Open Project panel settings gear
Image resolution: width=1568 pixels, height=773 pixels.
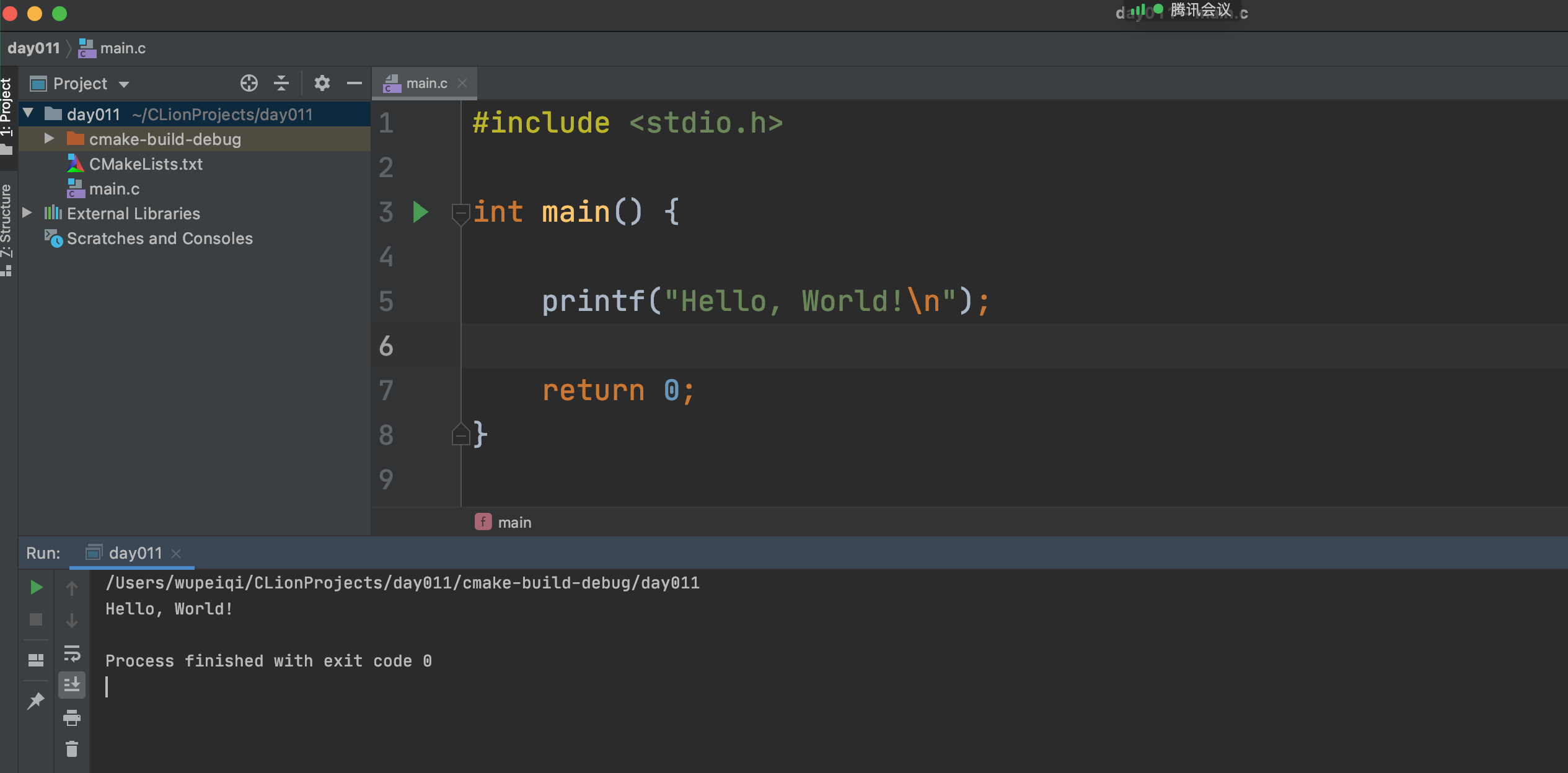coord(322,83)
